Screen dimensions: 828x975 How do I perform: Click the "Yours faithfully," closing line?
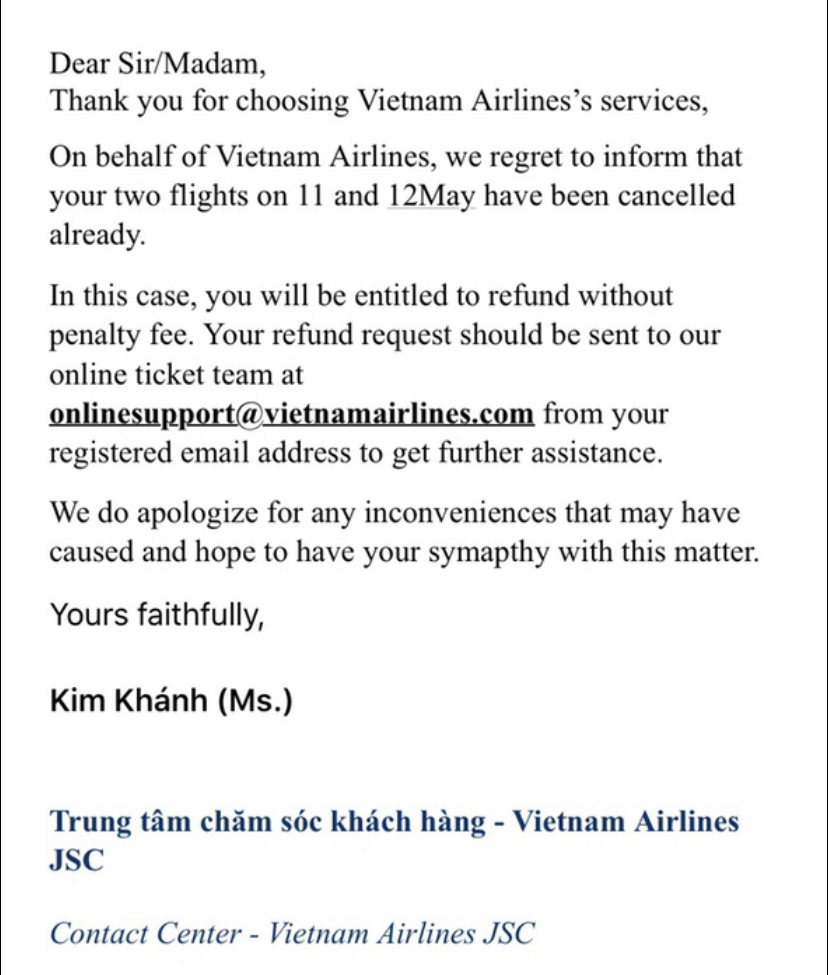pyautogui.click(x=157, y=614)
